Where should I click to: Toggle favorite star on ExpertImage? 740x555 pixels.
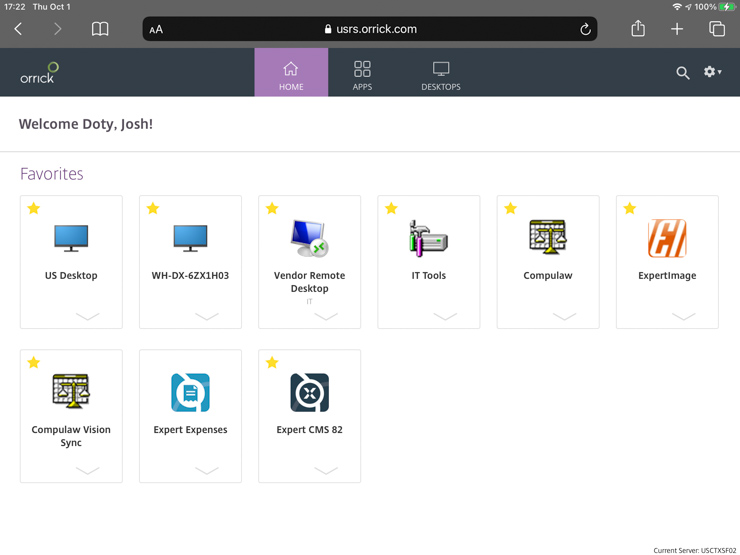630,209
